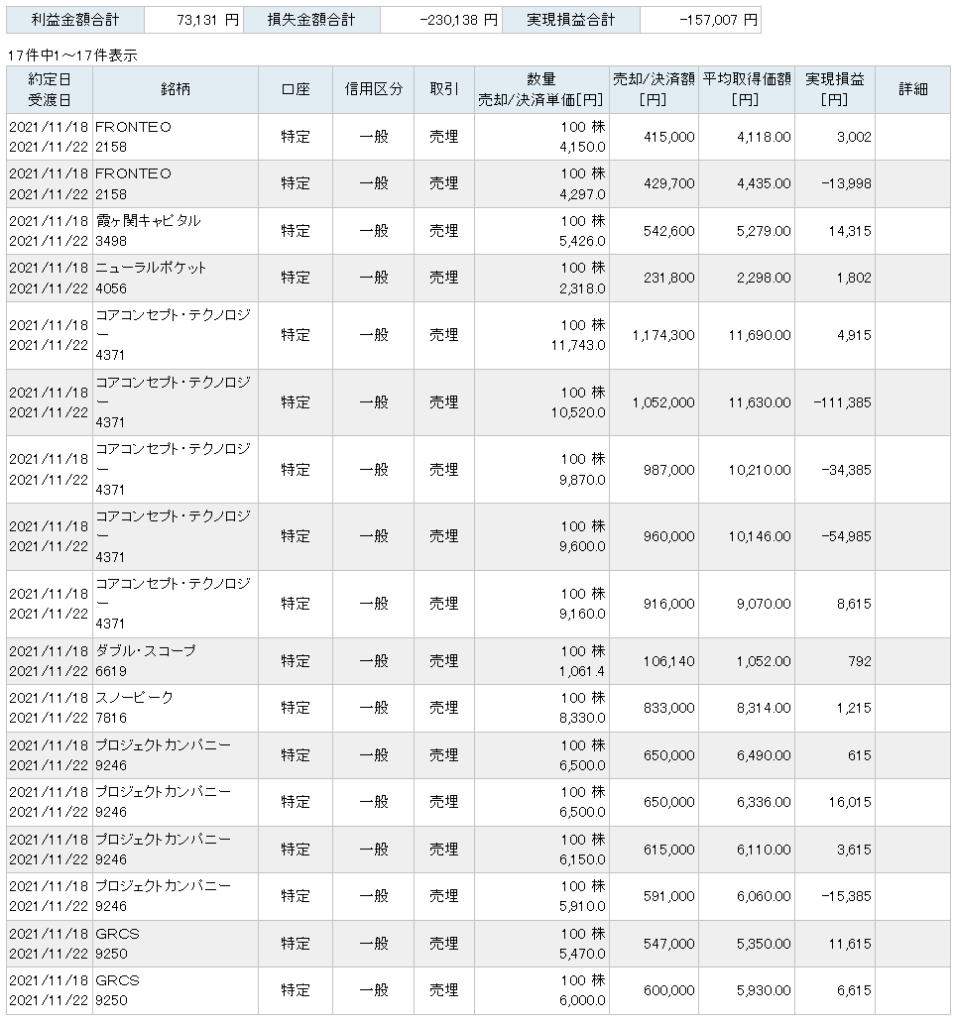Select the -34,385 realized loss value
This screenshot has width=954, height=1024.
pos(846,470)
